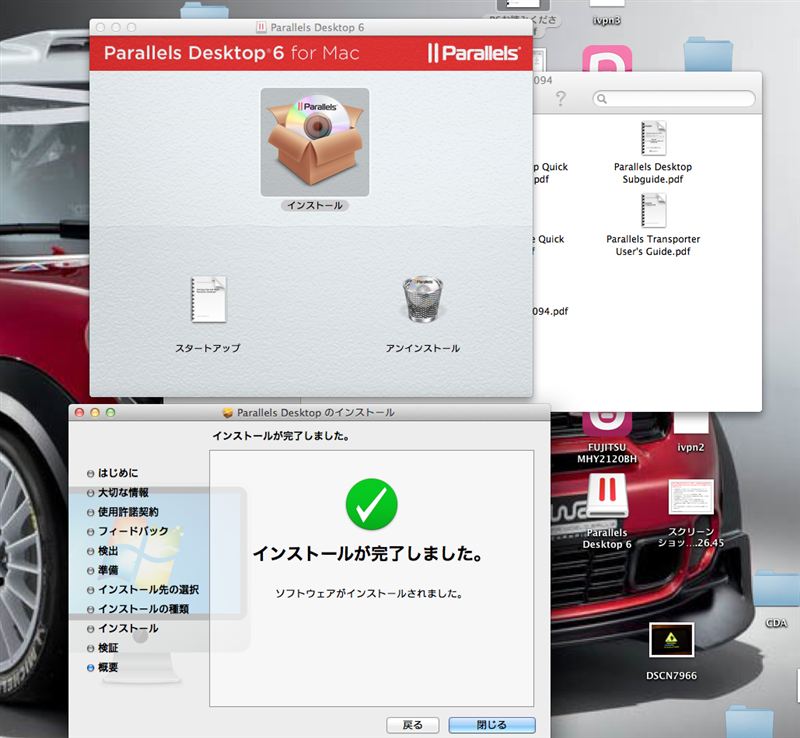Click the アンインストール trash can icon
The height and width of the screenshot is (738, 800).
pos(423,300)
